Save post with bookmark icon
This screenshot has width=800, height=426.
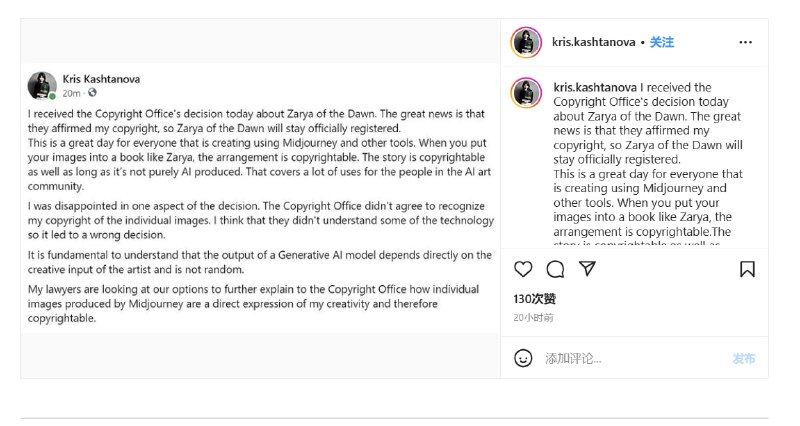tap(747, 269)
